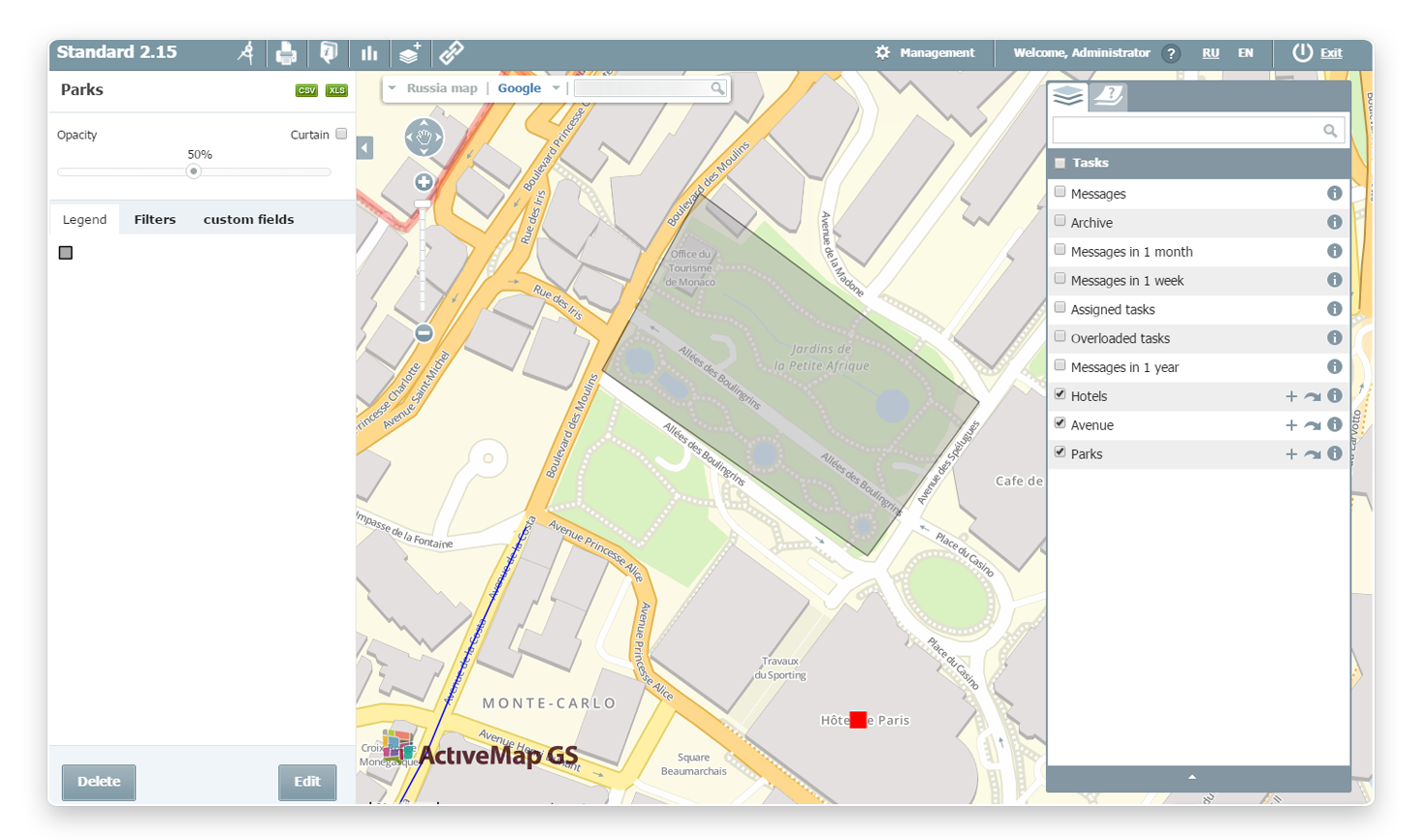Screen dimensions: 1425x840
Task: Zoom in with the map plus button
Action: click(424, 182)
